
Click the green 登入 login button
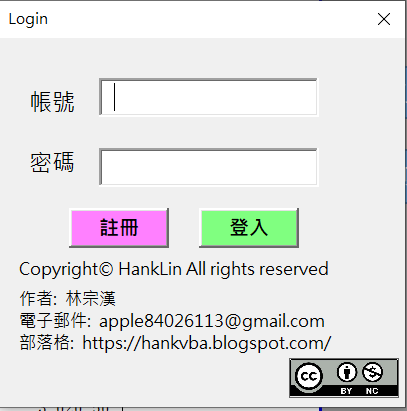pos(249,228)
